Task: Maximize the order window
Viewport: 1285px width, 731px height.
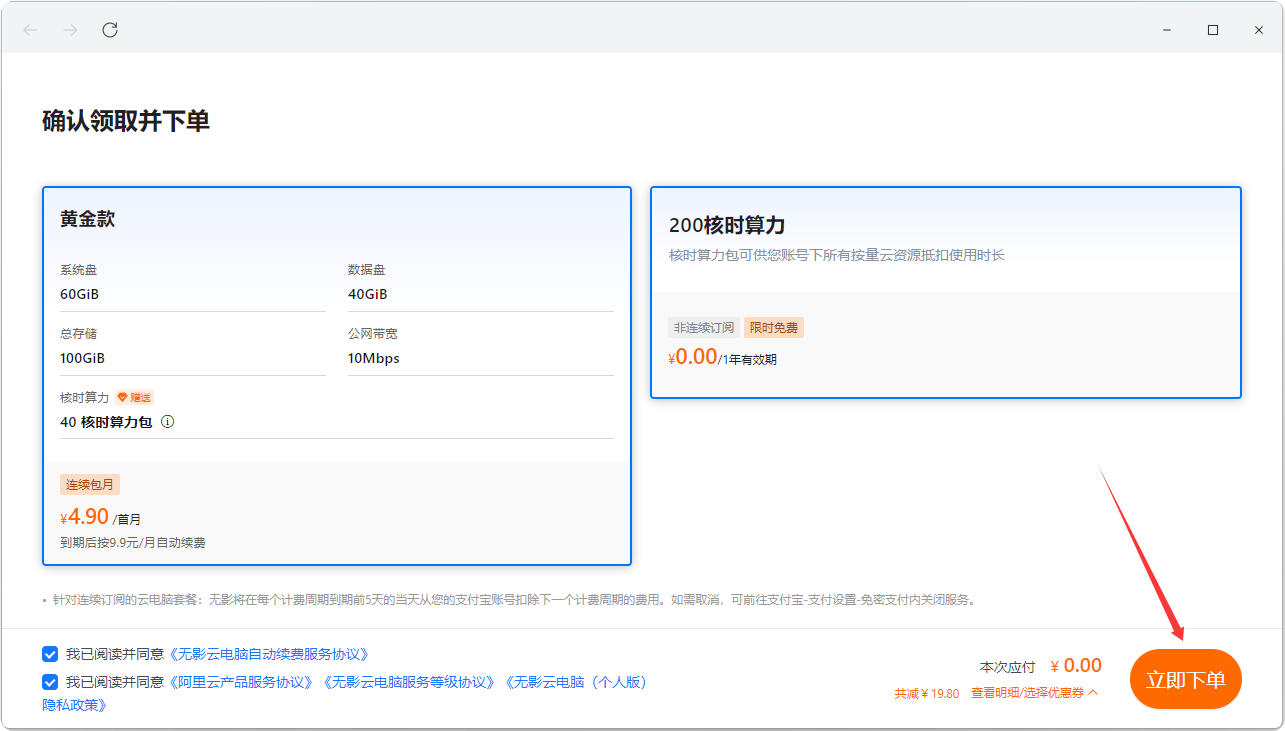Action: point(1213,30)
